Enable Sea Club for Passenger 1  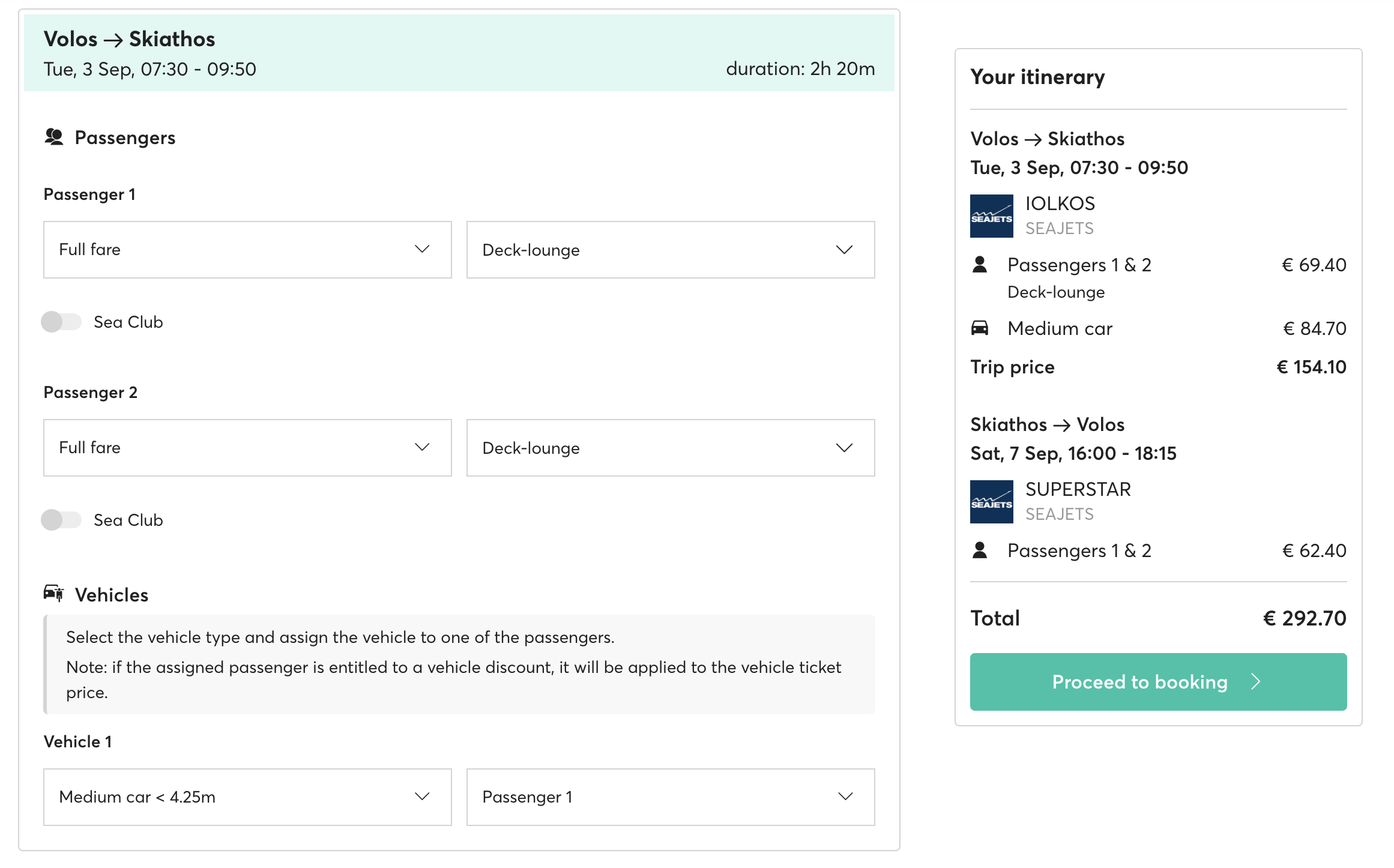(61, 322)
